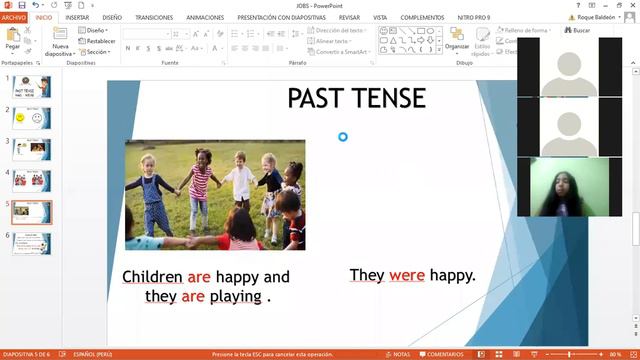Image resolution: width=640 pixels, height=360 pixels.
Task: Undo the last action
Action: tap(36, 5)
